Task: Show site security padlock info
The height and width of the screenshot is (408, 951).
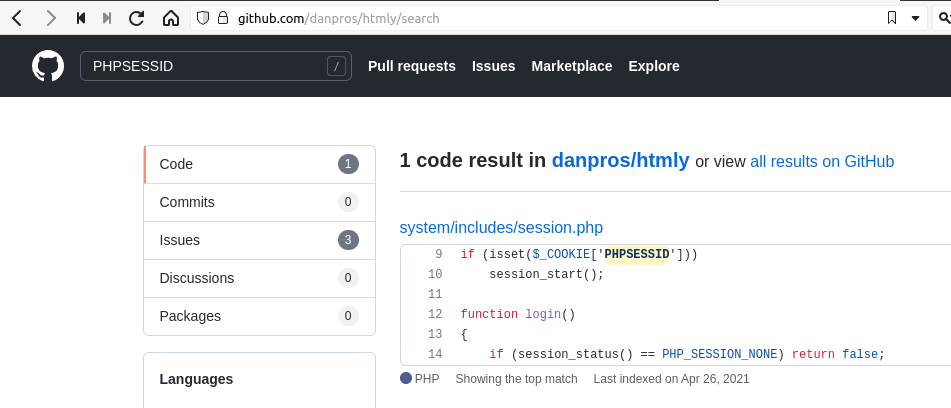Action: tap(223, 18)
